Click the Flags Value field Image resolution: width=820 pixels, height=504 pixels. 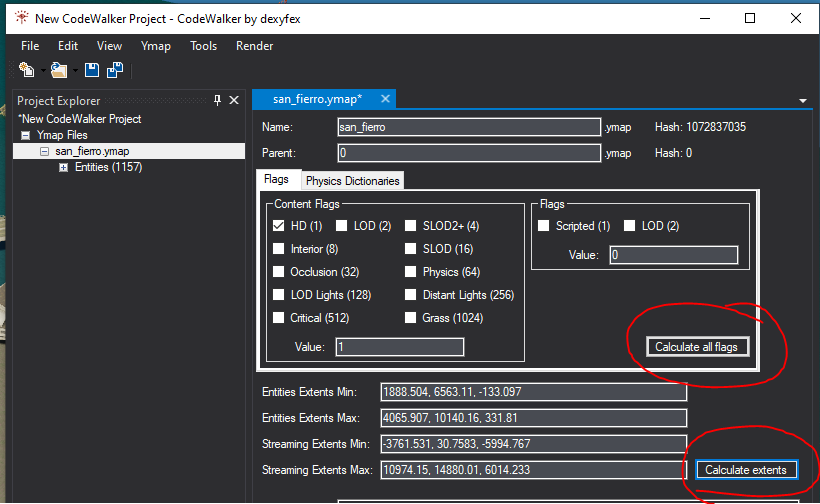[674, 255]
